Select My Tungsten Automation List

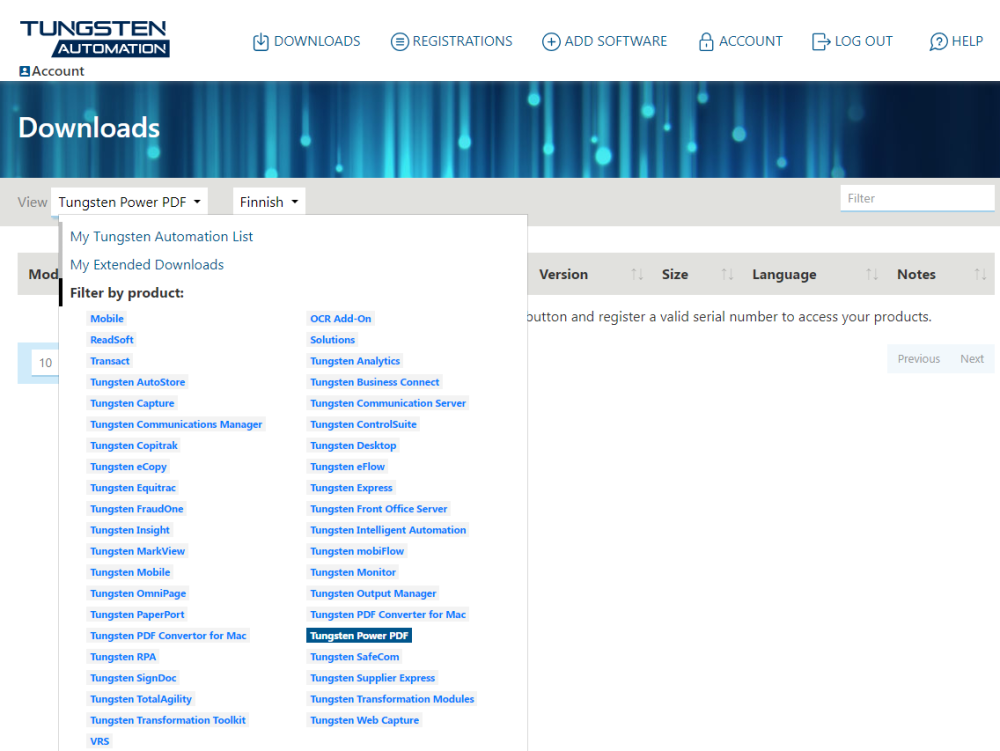pos(161,237)
